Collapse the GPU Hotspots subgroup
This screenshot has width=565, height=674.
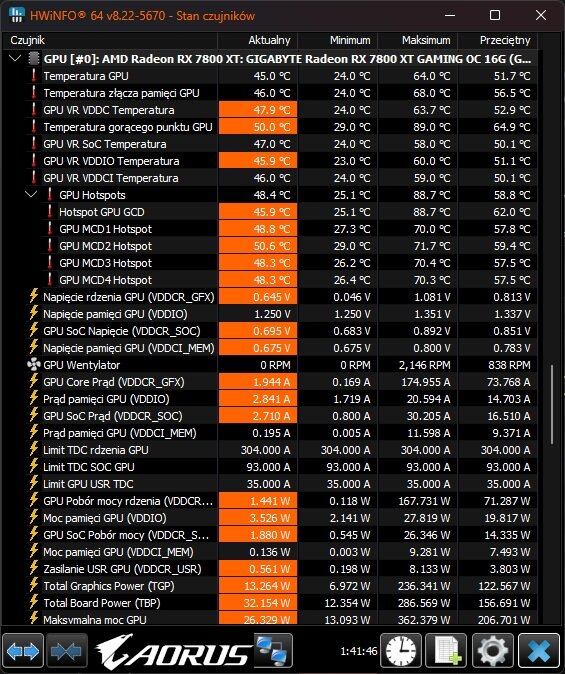click(x=31, y=194)
